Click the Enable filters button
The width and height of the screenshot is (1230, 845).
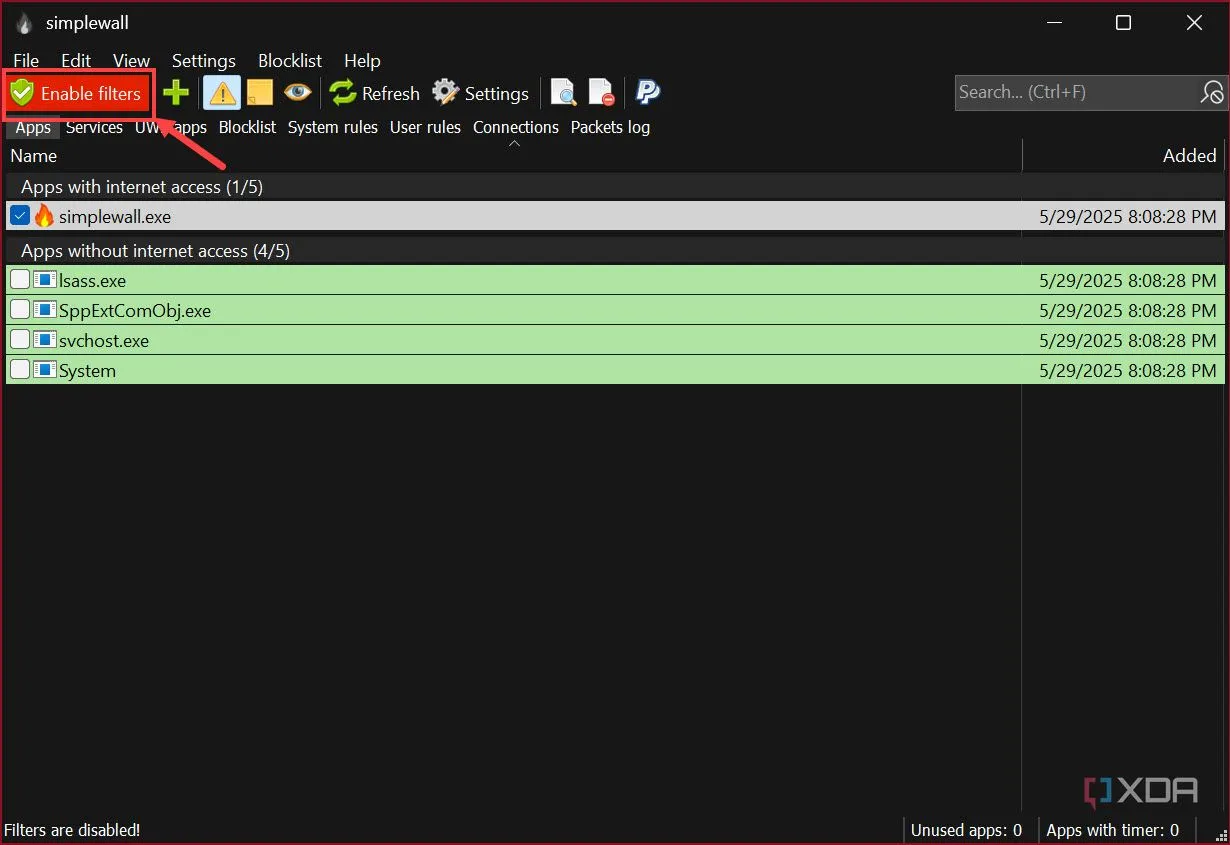tap(78, 94)
